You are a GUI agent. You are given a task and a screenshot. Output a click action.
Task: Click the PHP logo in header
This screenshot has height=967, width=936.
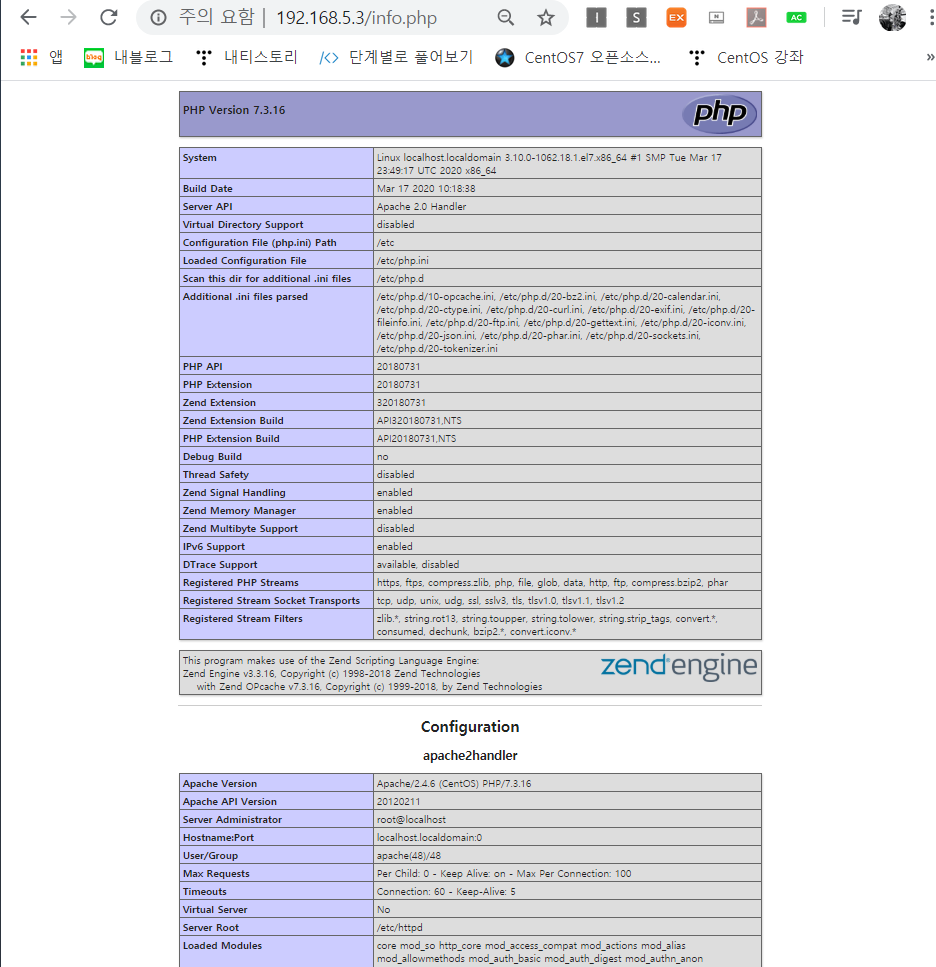tap(720, 113)
